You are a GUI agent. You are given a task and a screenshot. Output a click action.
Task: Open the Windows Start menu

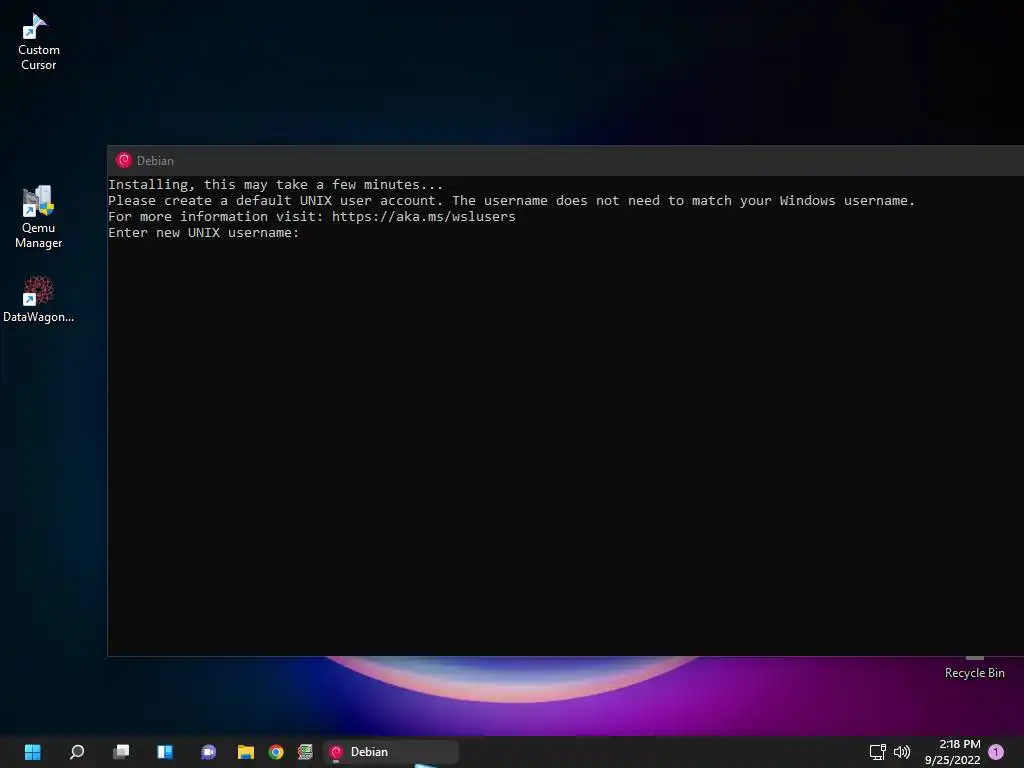click(x=33, y=752)
